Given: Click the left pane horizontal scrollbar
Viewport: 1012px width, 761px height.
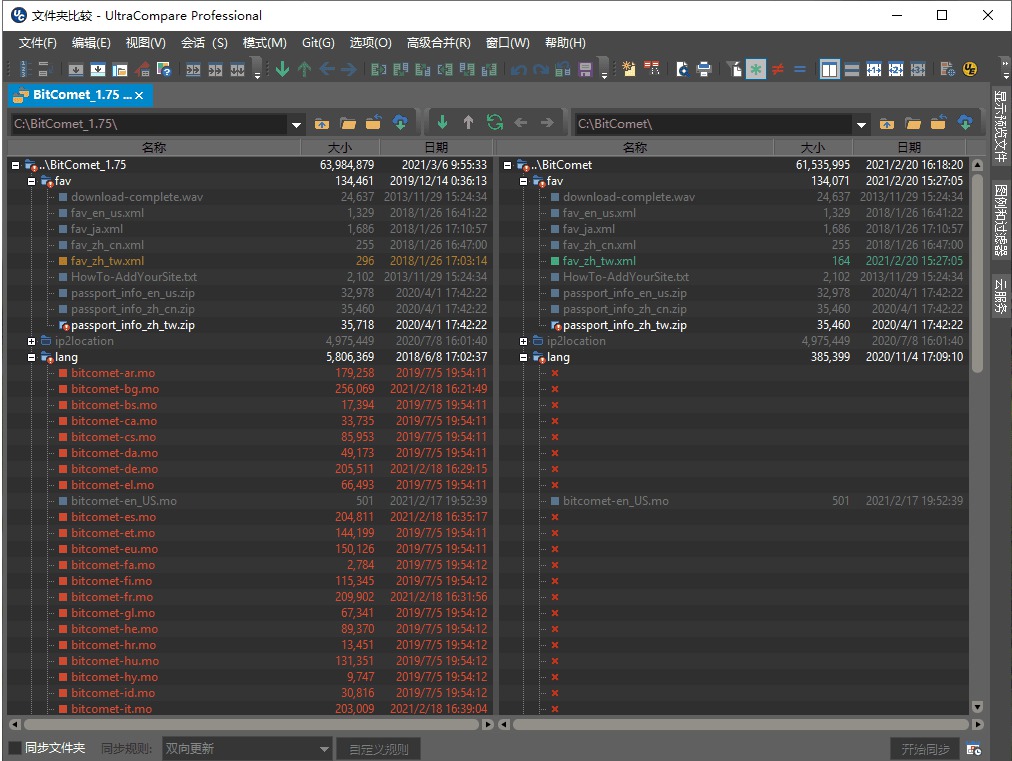Looking at the screenshot, I should tap(250, 724).
